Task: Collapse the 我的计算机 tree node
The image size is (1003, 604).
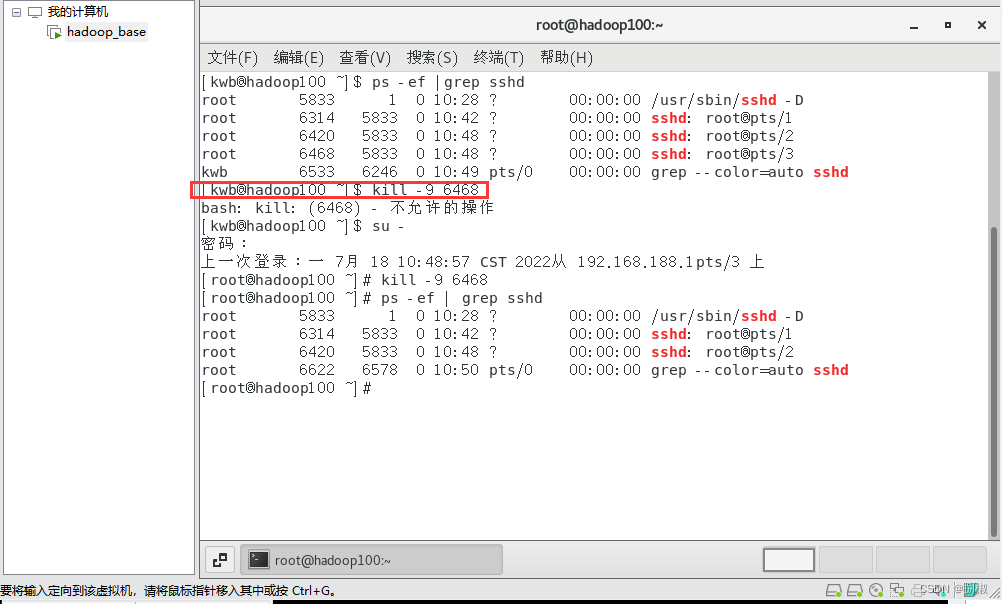Action: (17, 12)
